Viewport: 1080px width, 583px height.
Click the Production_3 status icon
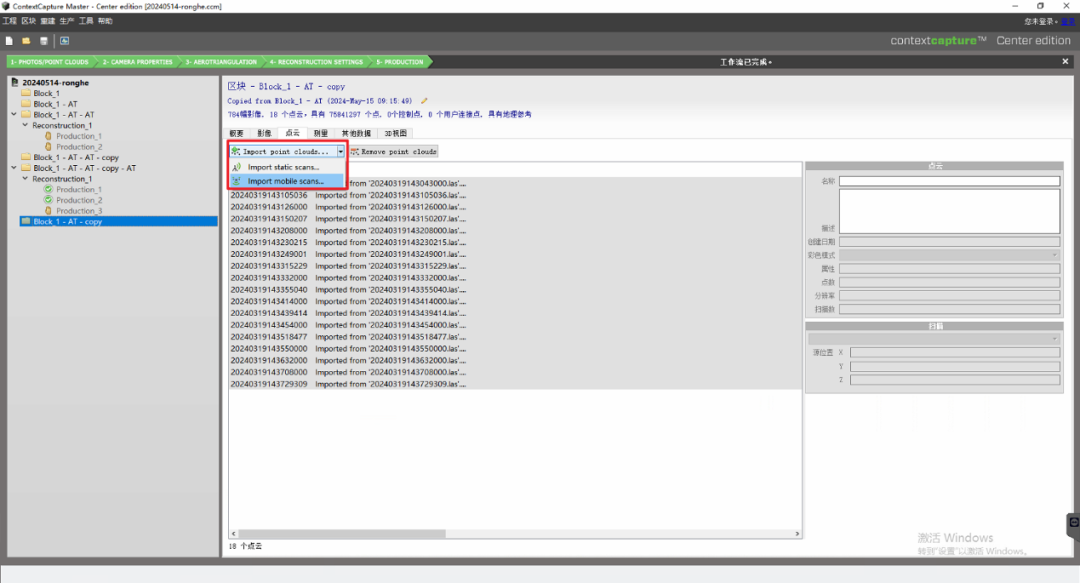tap(48, 211)
